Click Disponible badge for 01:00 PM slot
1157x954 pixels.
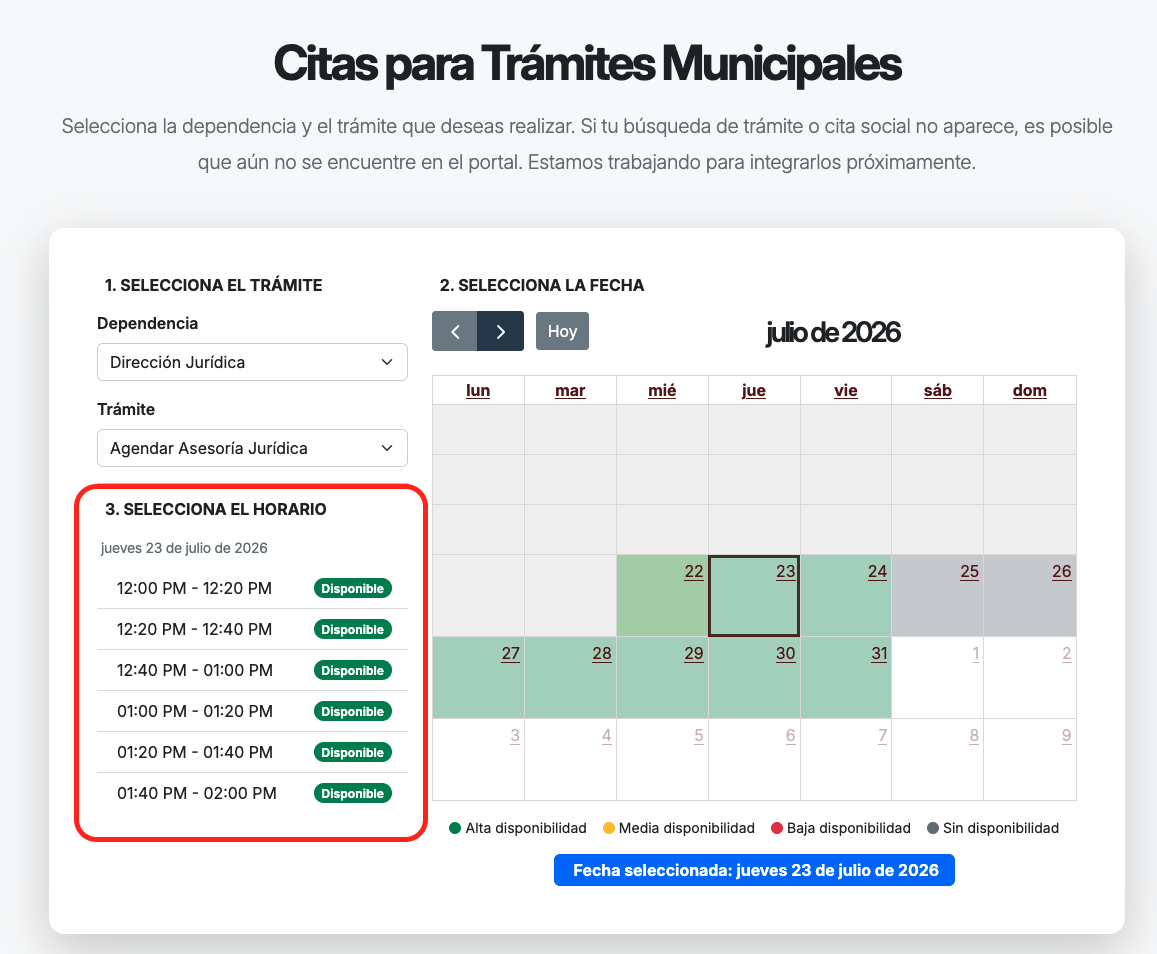click(x=353, y=711)
